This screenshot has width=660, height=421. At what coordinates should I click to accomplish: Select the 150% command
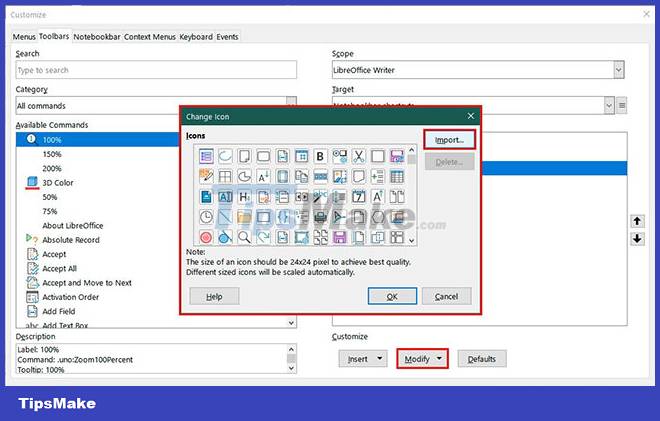[x=52, y=154]
